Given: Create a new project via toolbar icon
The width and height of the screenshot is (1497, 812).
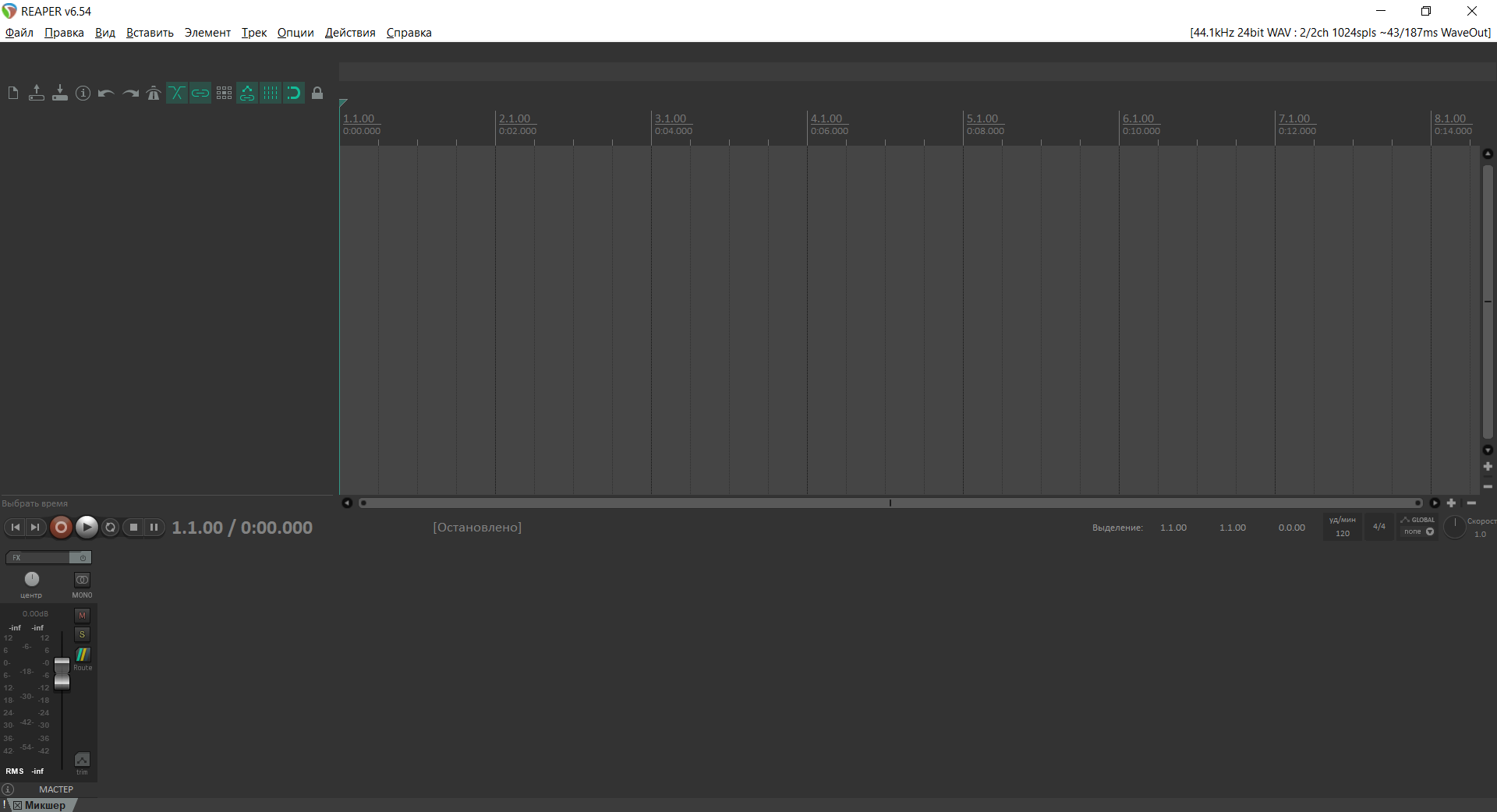Looking at the screenshot, I should pos(13,94).
